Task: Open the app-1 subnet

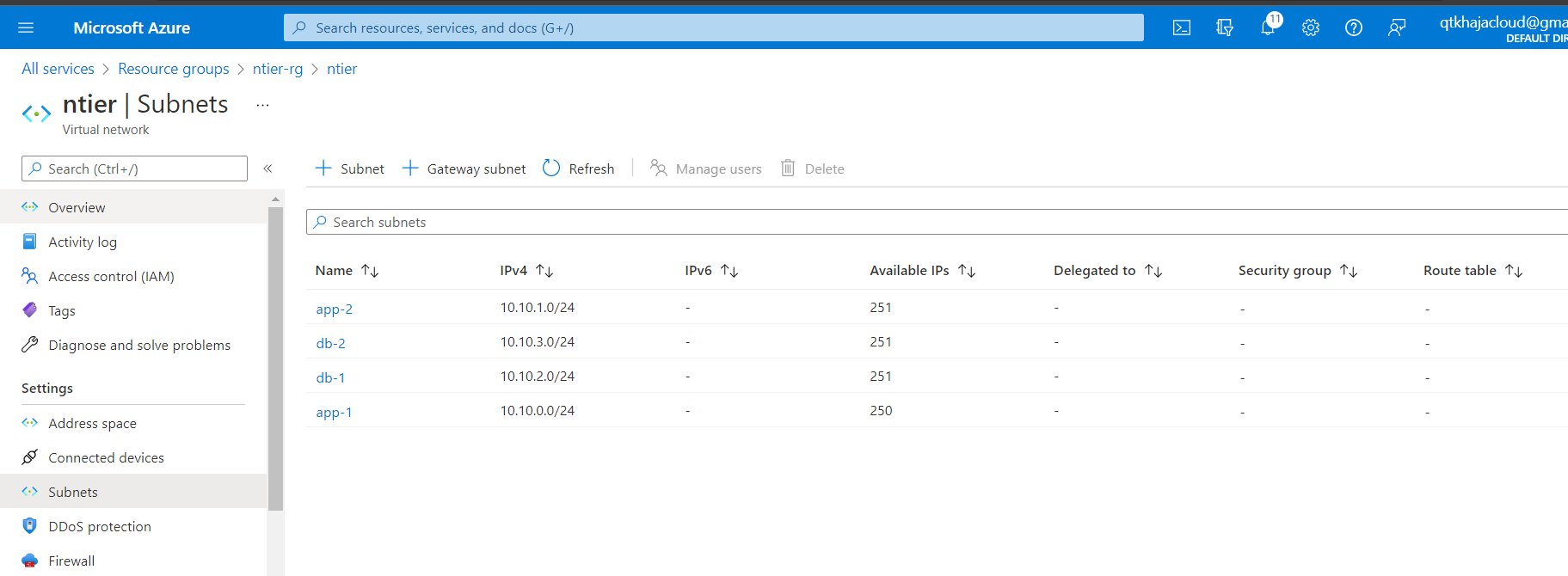Action: click(335, 412)
